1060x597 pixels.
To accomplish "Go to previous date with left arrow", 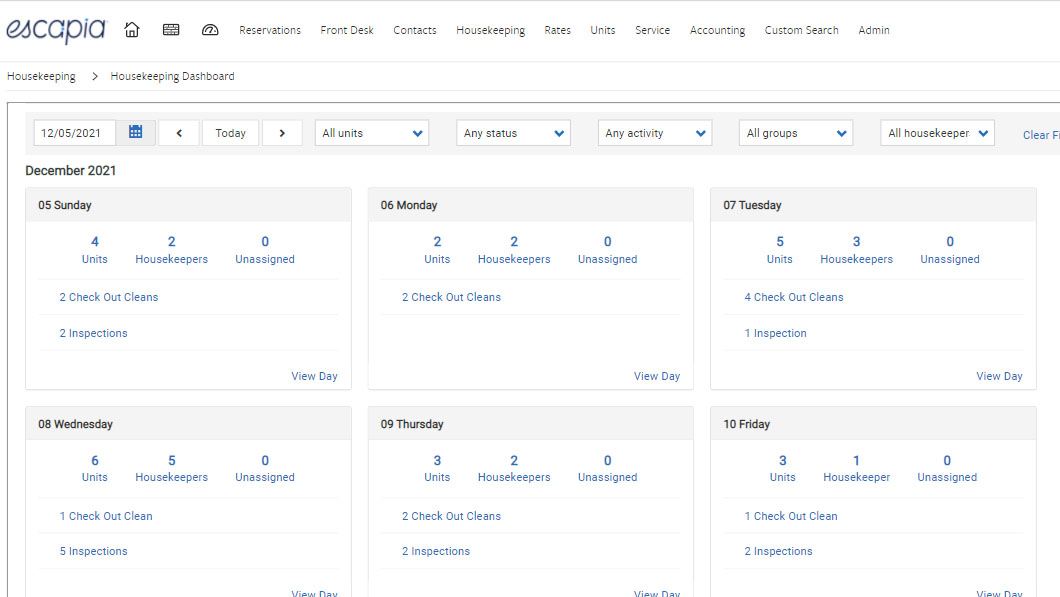I will pyautogui.click(x=179, y=133).
